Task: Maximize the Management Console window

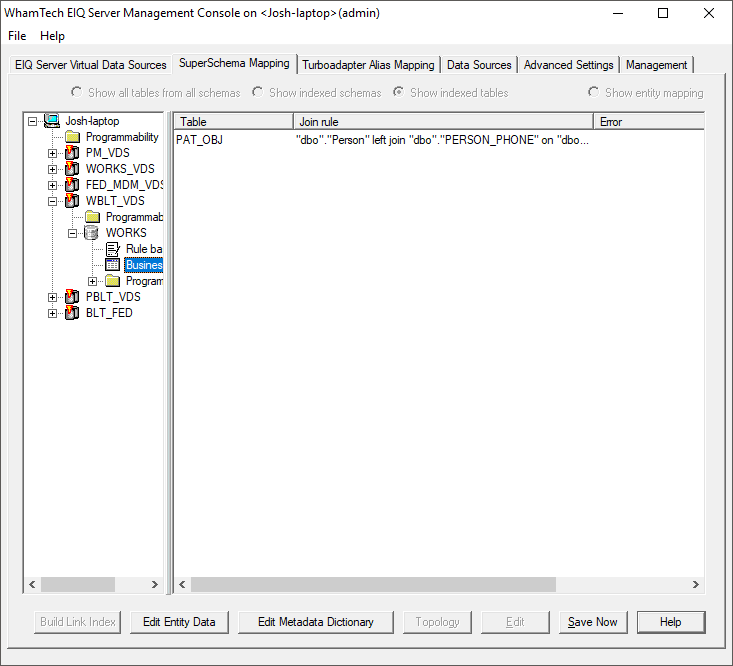Action: coord(663,13)
